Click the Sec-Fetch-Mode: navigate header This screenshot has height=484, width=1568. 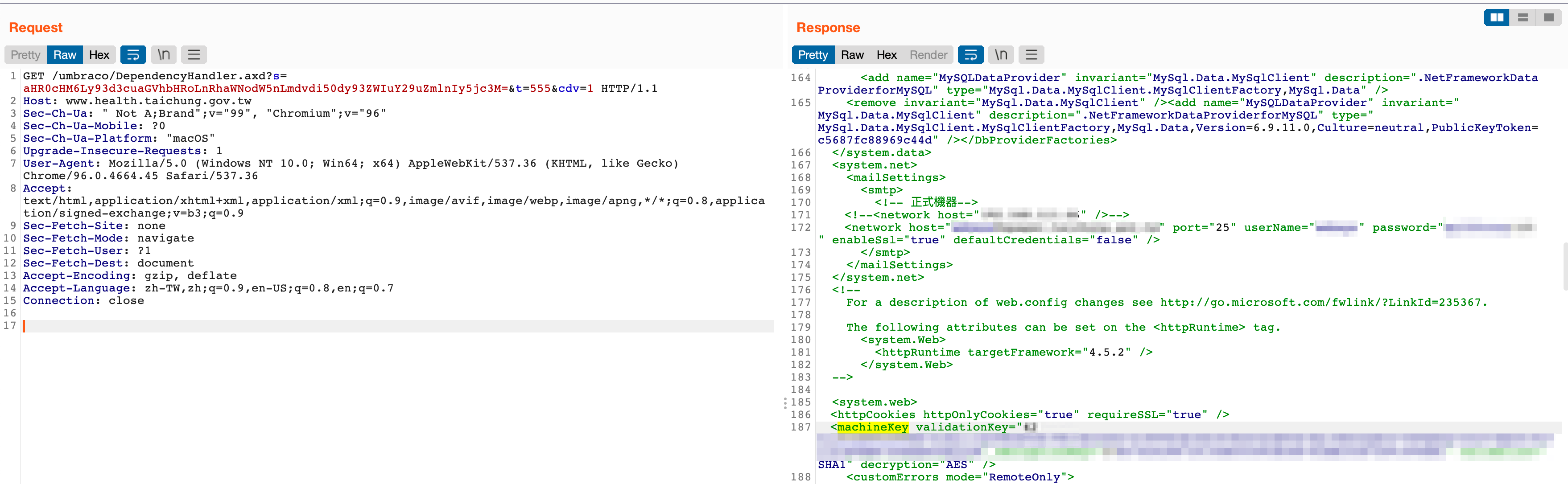pos(108,238)
